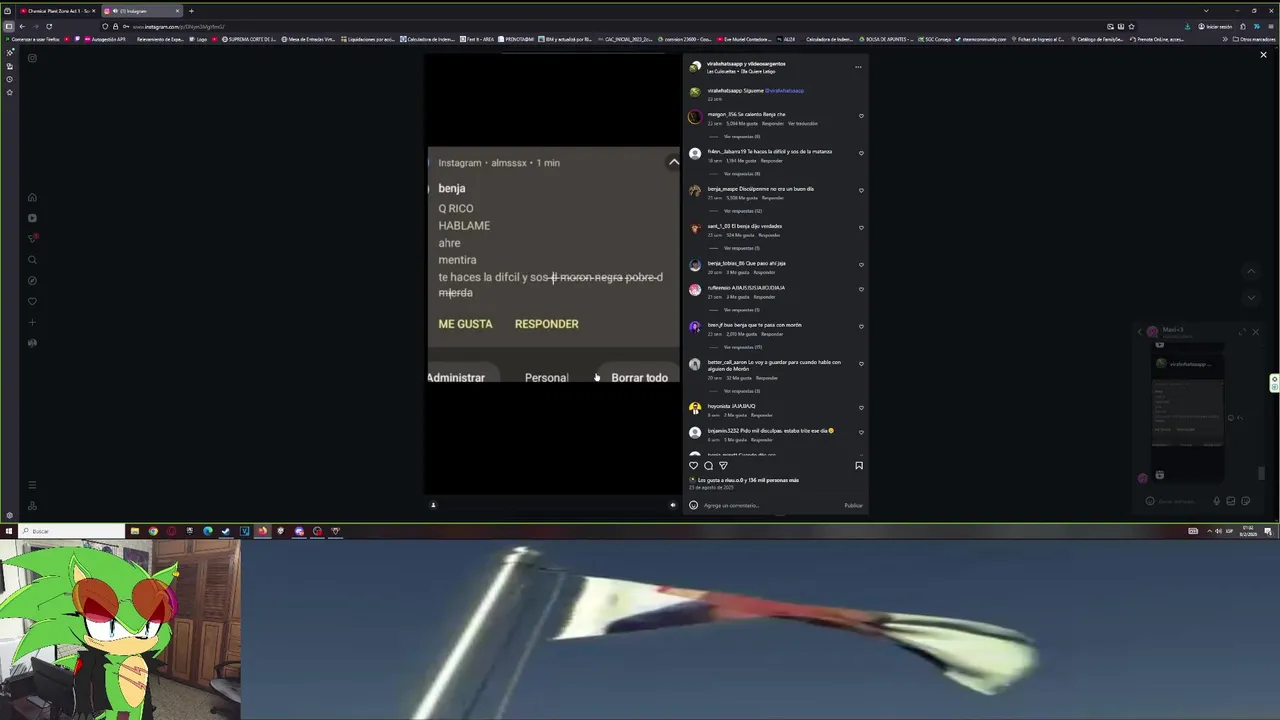Click Publicar to post comment
1280x720 pixels.
(853, 505)
